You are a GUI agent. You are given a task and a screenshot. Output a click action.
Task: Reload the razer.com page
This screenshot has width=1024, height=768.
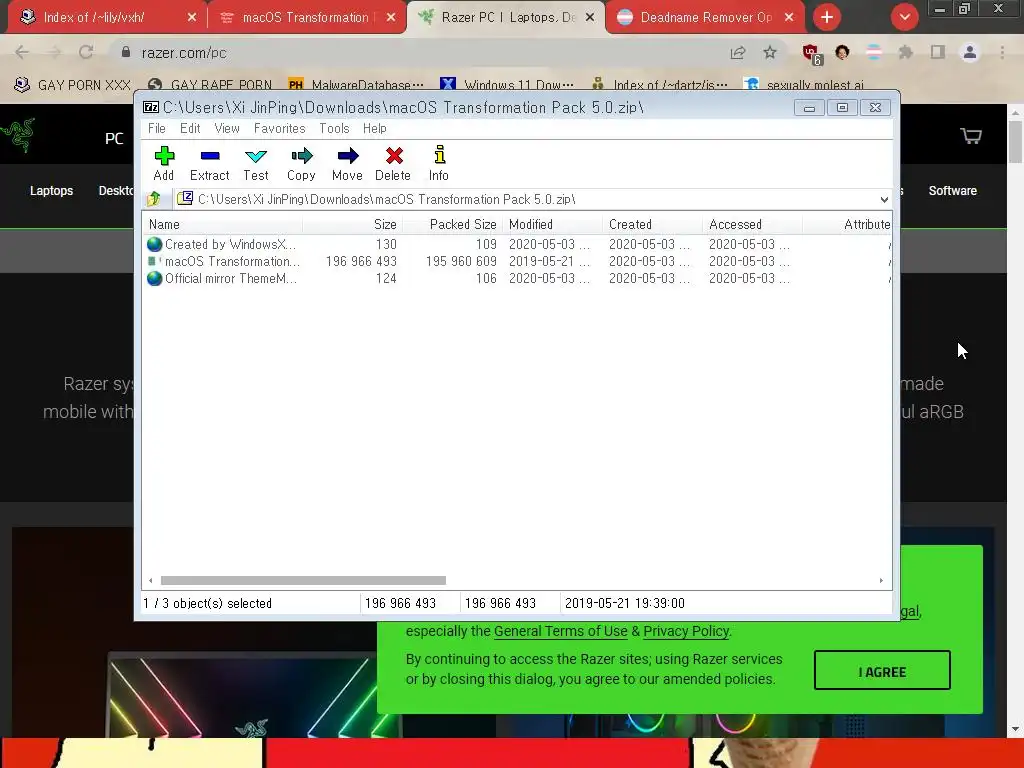[x=86, y=53]
